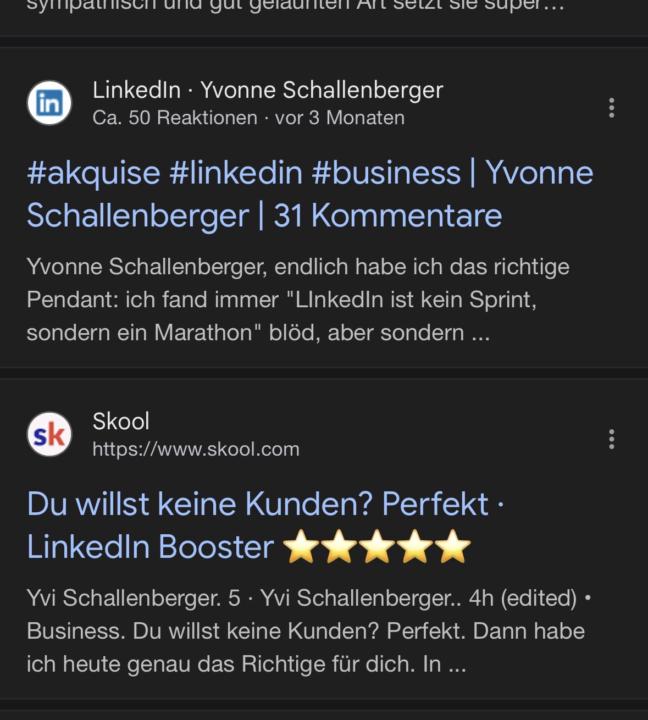Tap the "LinkedIn · Yvonne Schallenberger" source label
648x720 pixels.
click(x=267, y=90)
